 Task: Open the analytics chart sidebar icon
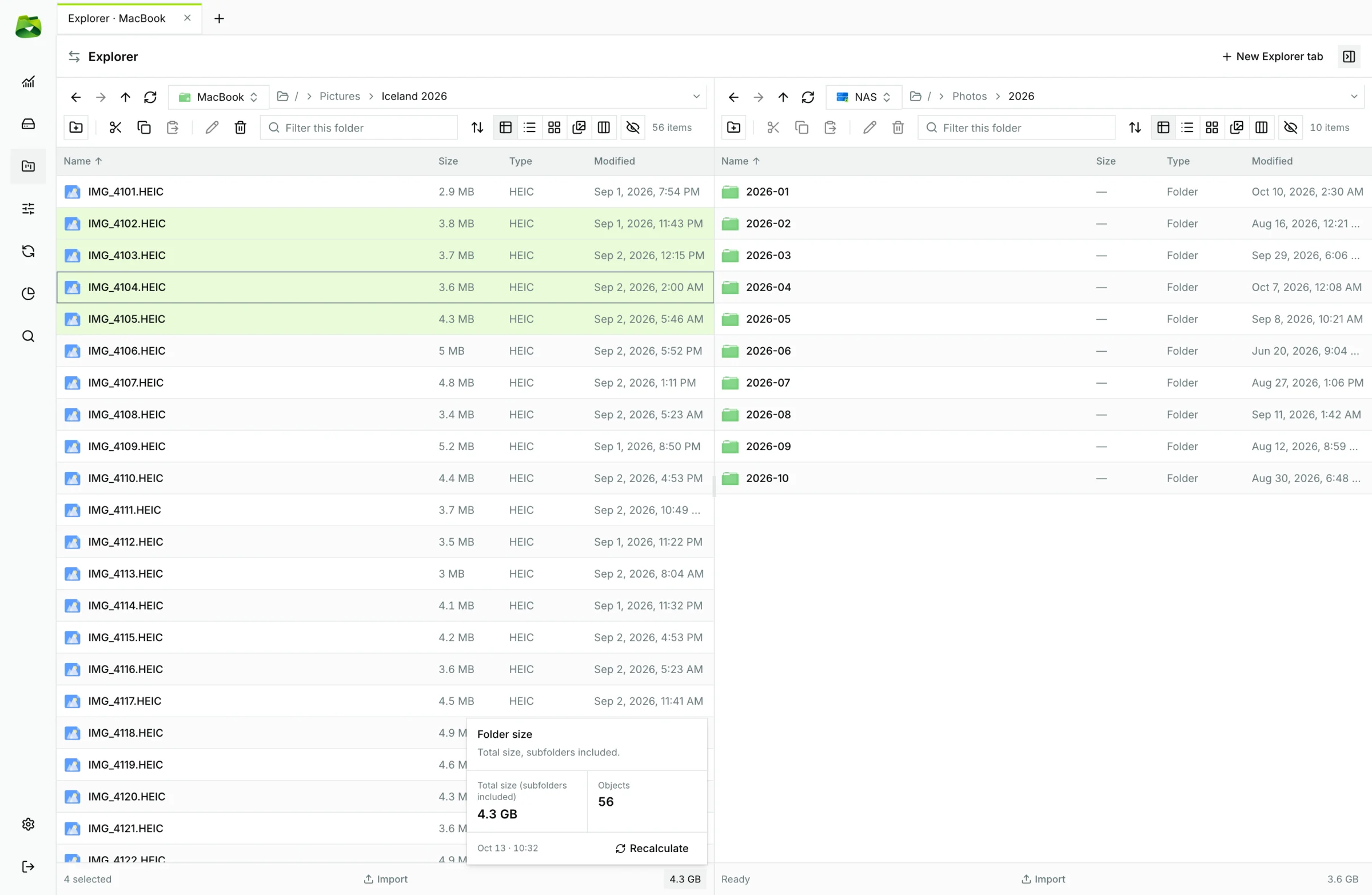pyautogui.click(x=28, y=82)
